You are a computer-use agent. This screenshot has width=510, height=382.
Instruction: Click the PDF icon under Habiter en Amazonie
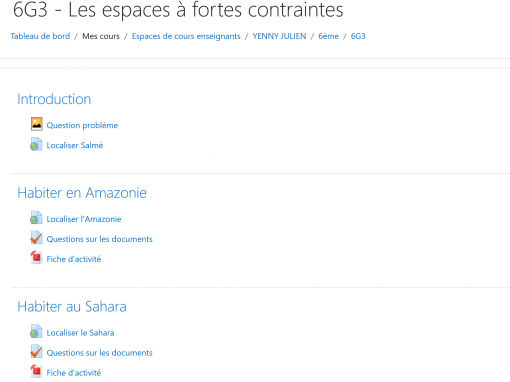36,258
